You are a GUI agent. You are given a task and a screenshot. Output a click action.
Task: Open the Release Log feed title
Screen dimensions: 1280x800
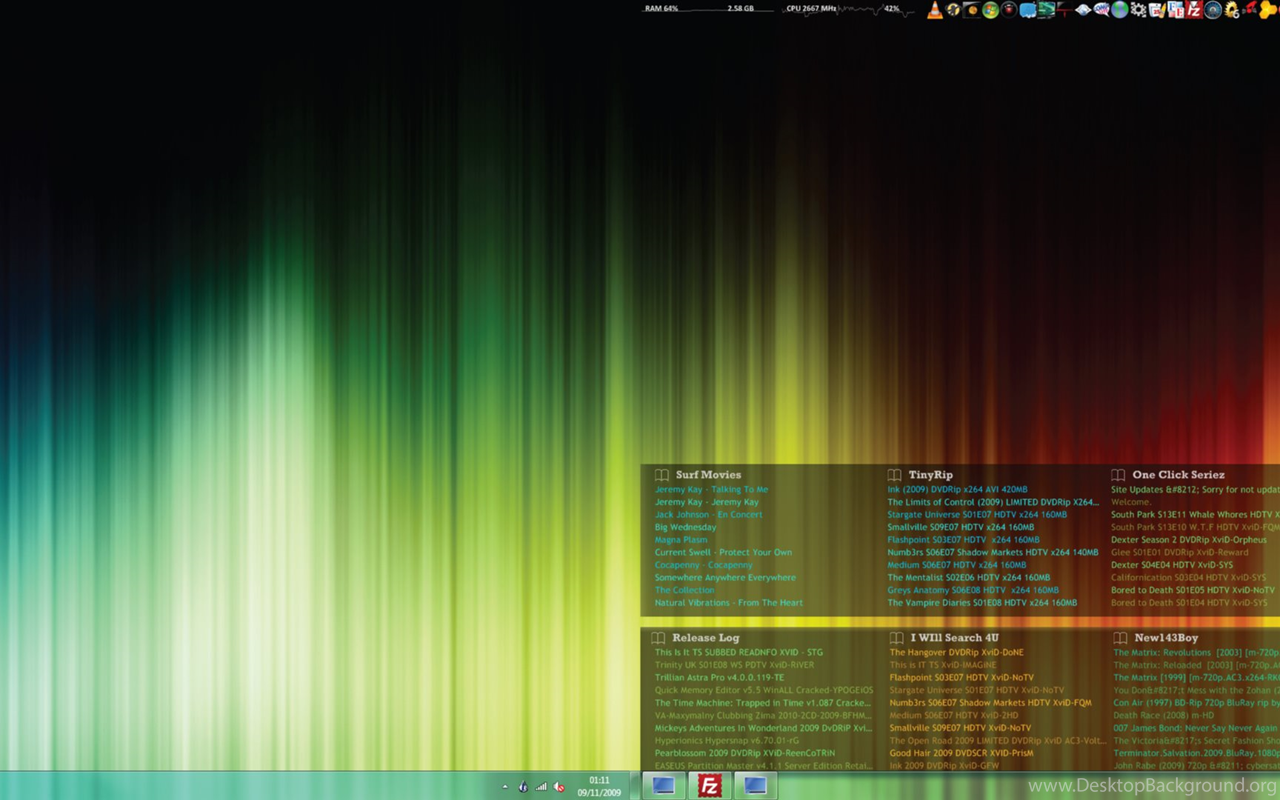click(x=706, y=638)
